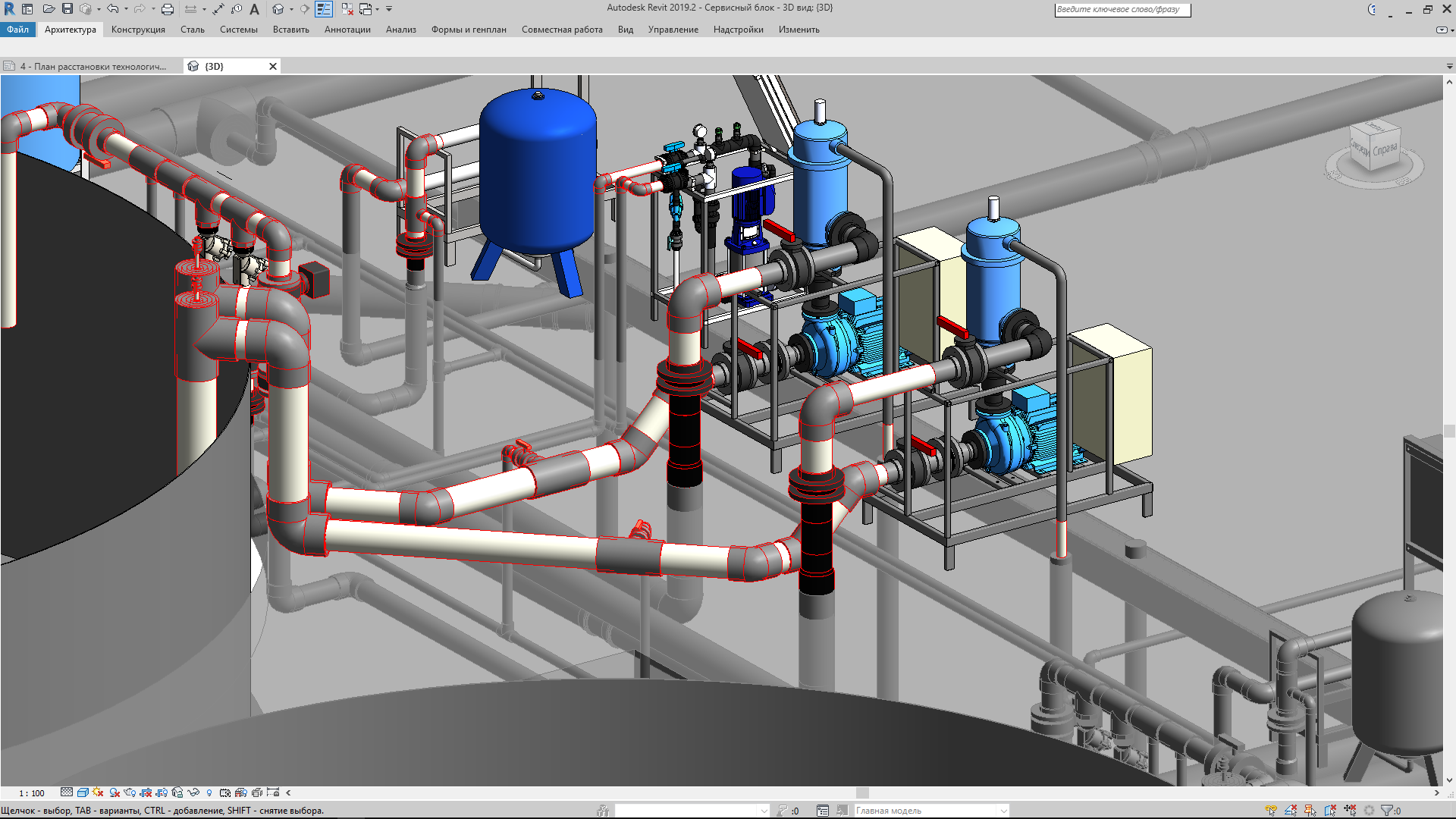
Task: Select the Aligned Dimension tool
Action: click(x=218, y=9)
